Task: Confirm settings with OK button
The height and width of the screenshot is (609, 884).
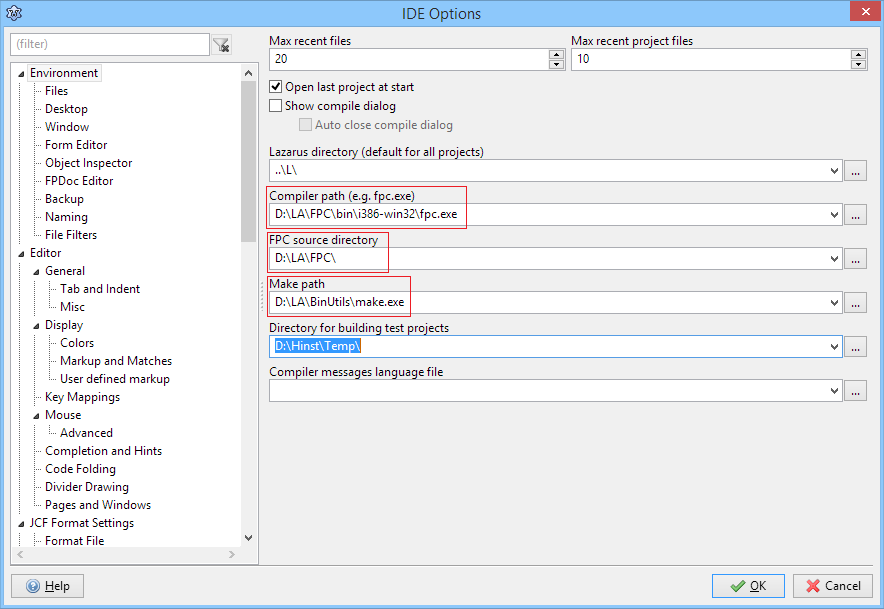Action: (x=748, y=586)
